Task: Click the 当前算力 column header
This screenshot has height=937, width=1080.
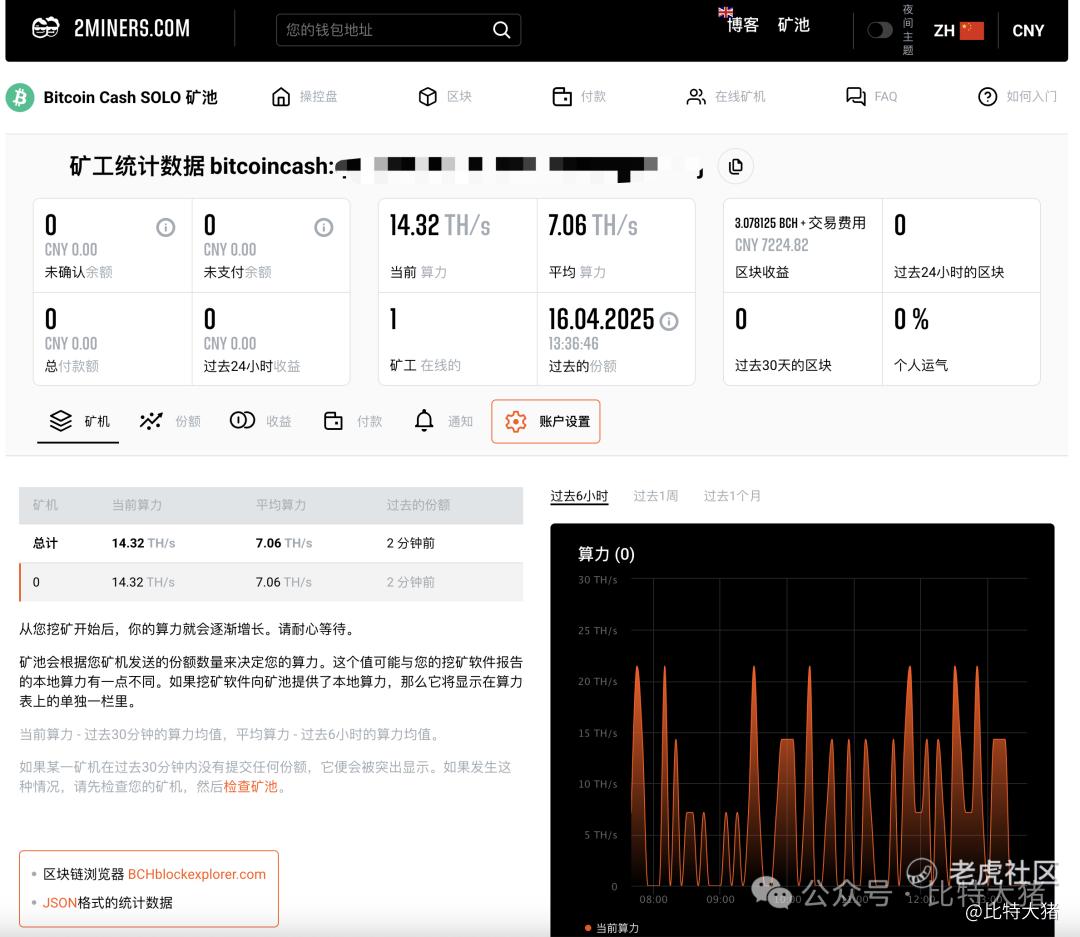Action: click(137, 505)
